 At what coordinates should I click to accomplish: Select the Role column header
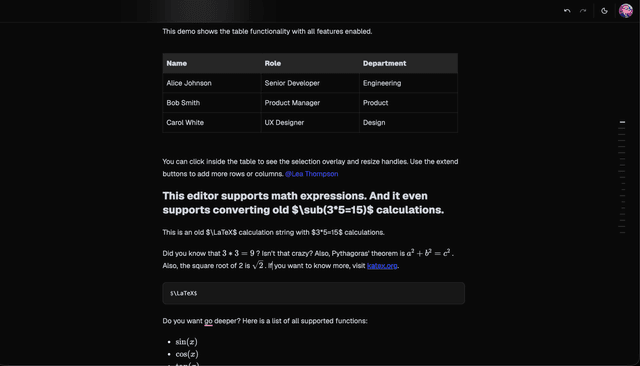tap(310, 63)
